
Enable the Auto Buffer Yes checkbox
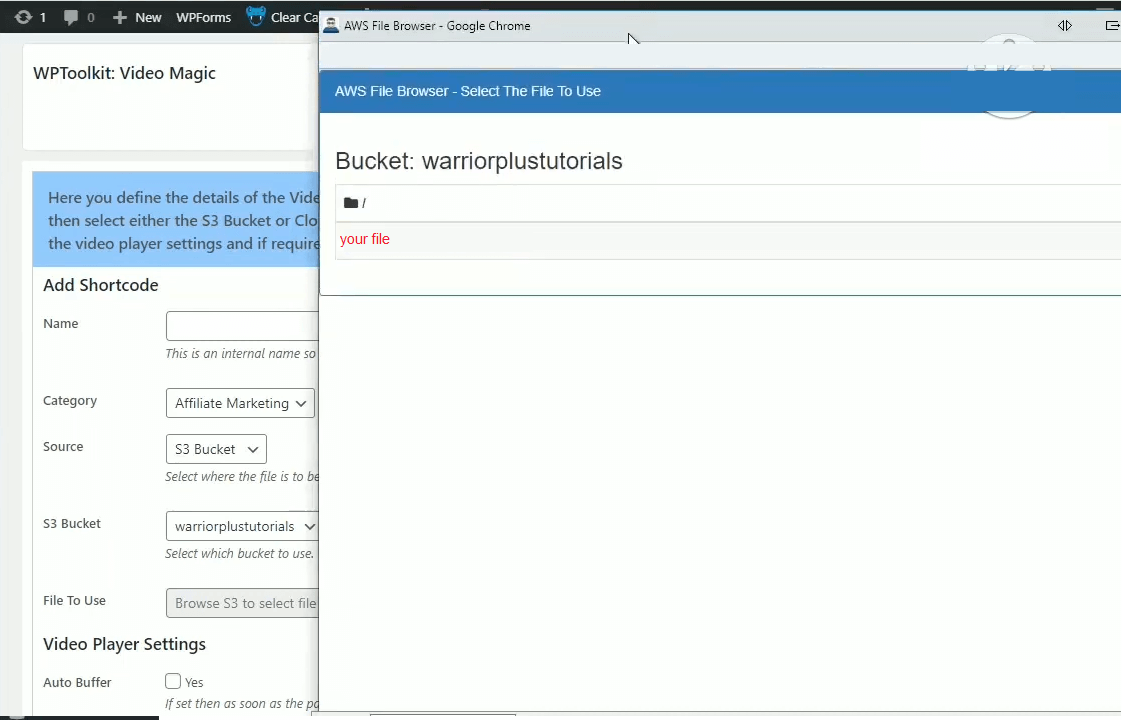pos(172,681)
